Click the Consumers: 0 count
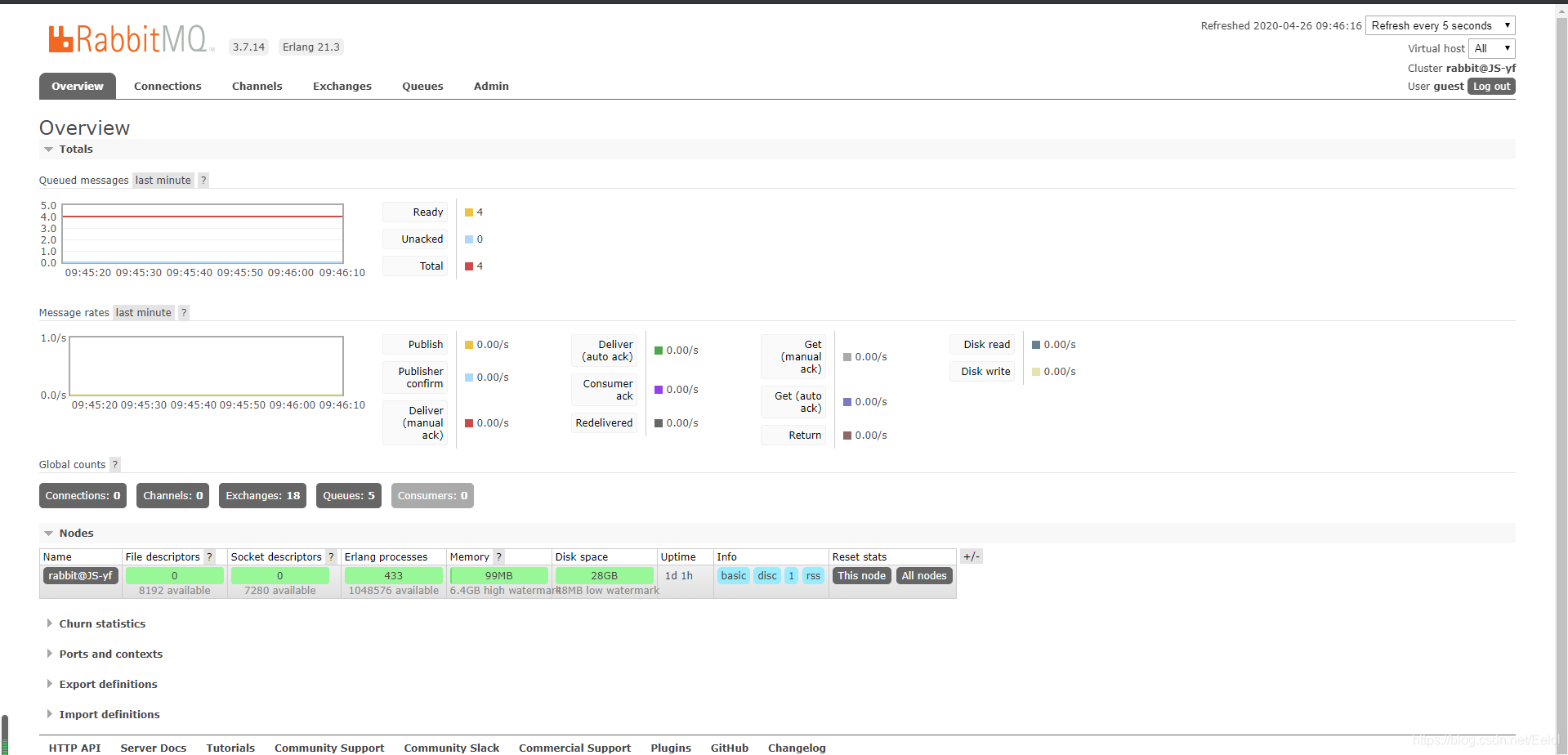Screen dimensions: 1568x755 [432, 496]
